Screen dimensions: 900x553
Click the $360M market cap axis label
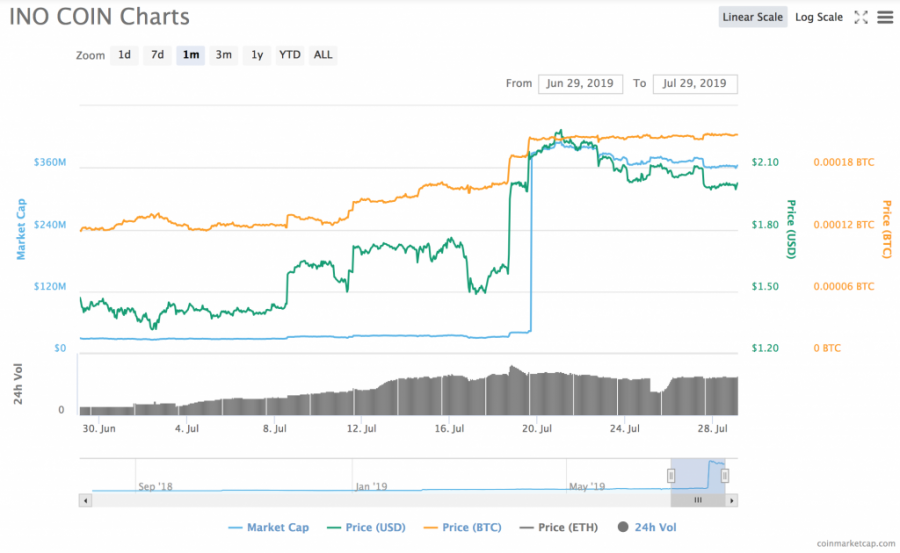50,163
